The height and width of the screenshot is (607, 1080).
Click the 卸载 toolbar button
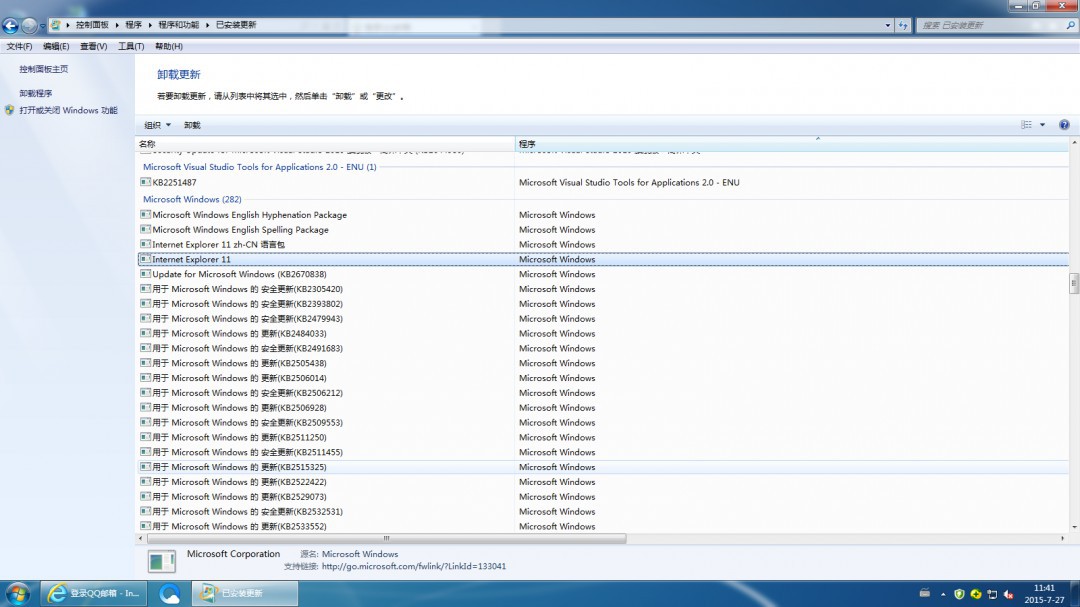coord(192,125)
